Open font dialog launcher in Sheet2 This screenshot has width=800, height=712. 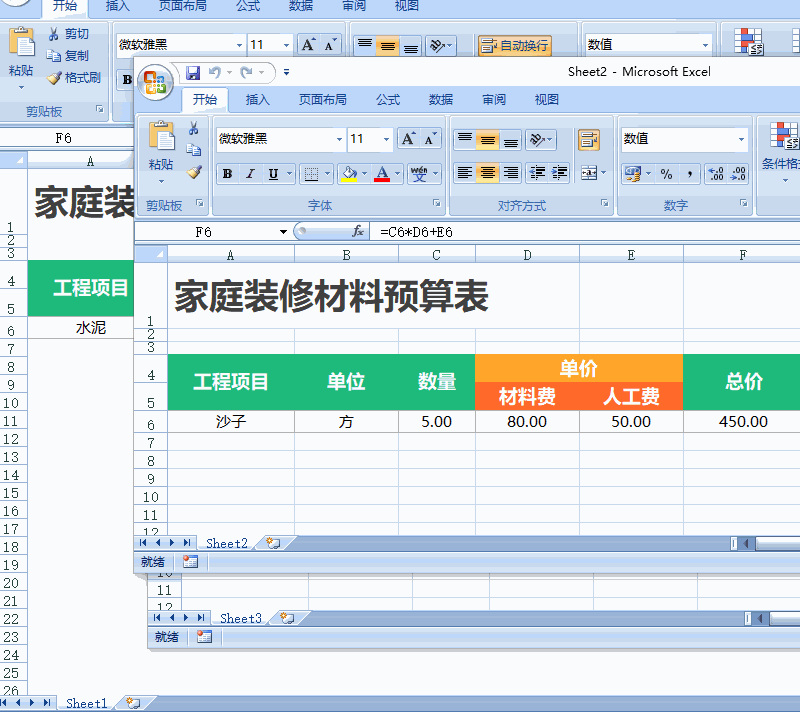click(x=437, y=203)
